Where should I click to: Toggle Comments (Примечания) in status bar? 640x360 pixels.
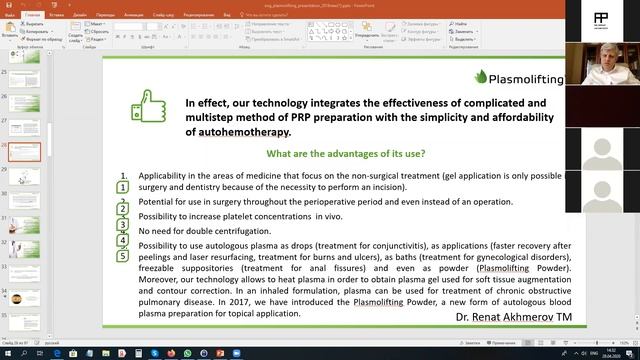[x=501, y=343]
